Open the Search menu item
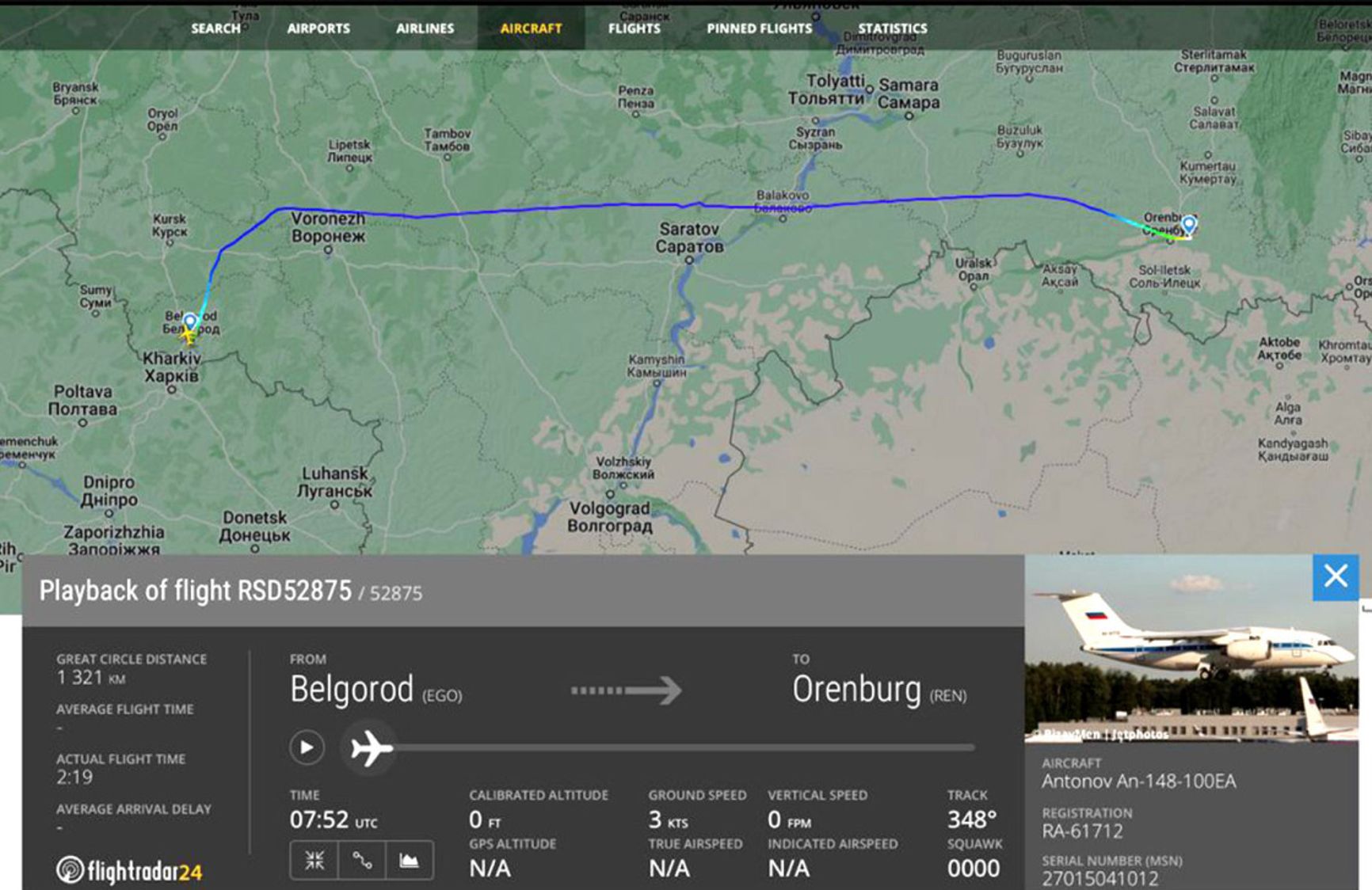The image size is (1372, 890). click(215, 29)
